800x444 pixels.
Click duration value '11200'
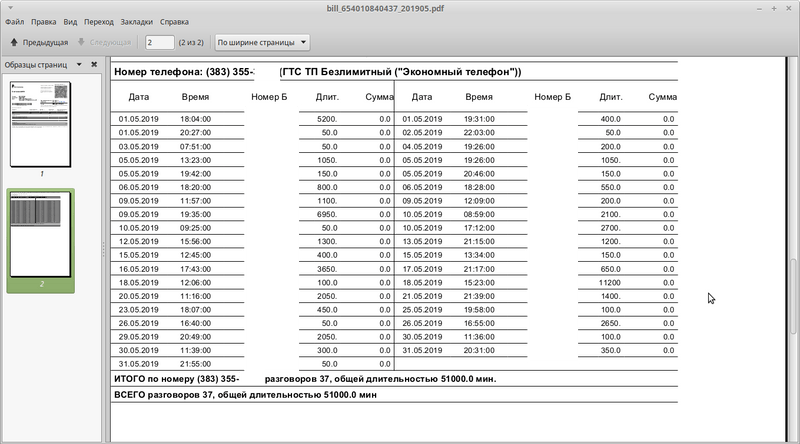click(610, 283)
